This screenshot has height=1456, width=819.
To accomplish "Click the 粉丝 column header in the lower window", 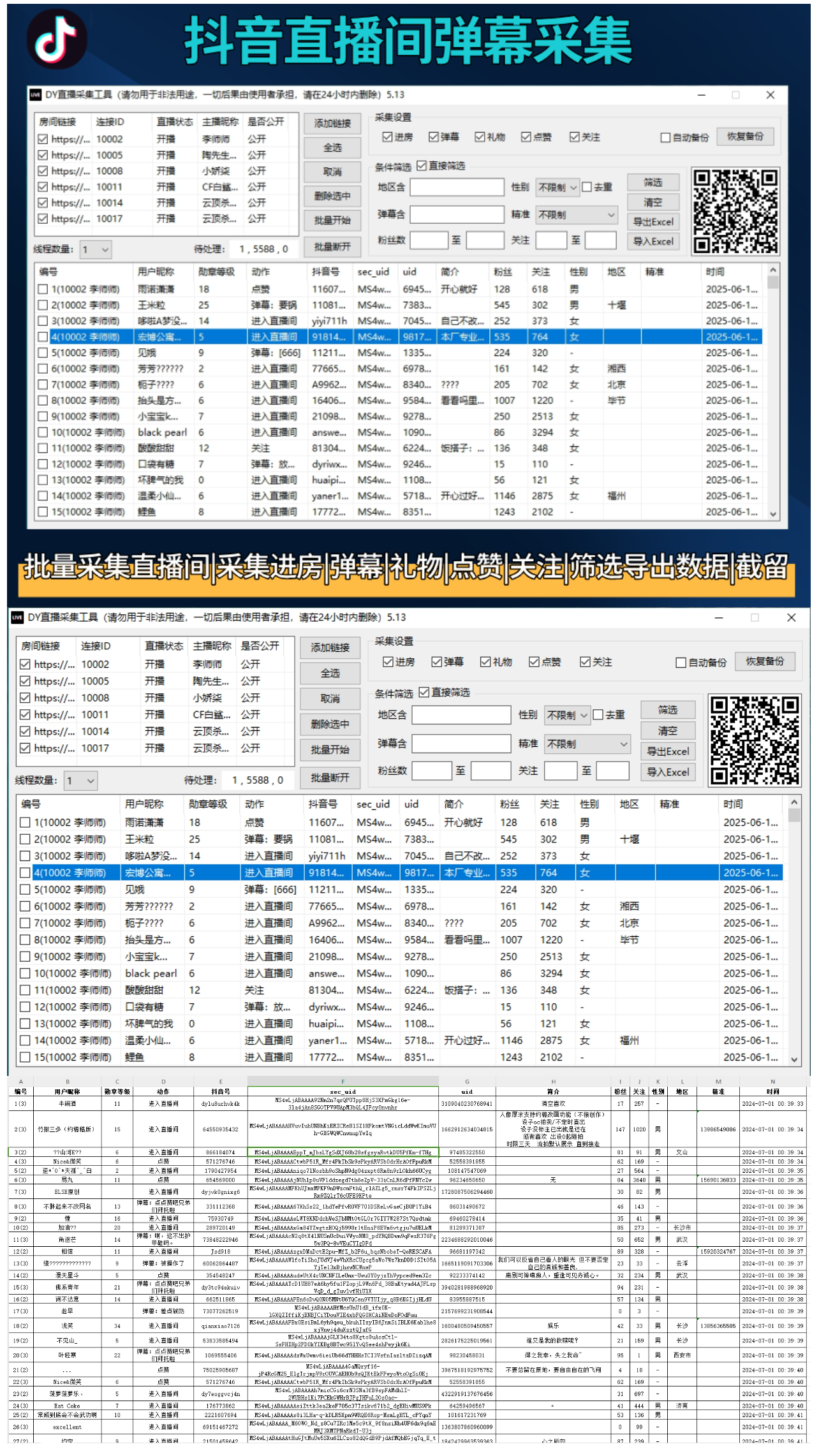I will pyautogui.click(x=509, y=804).
